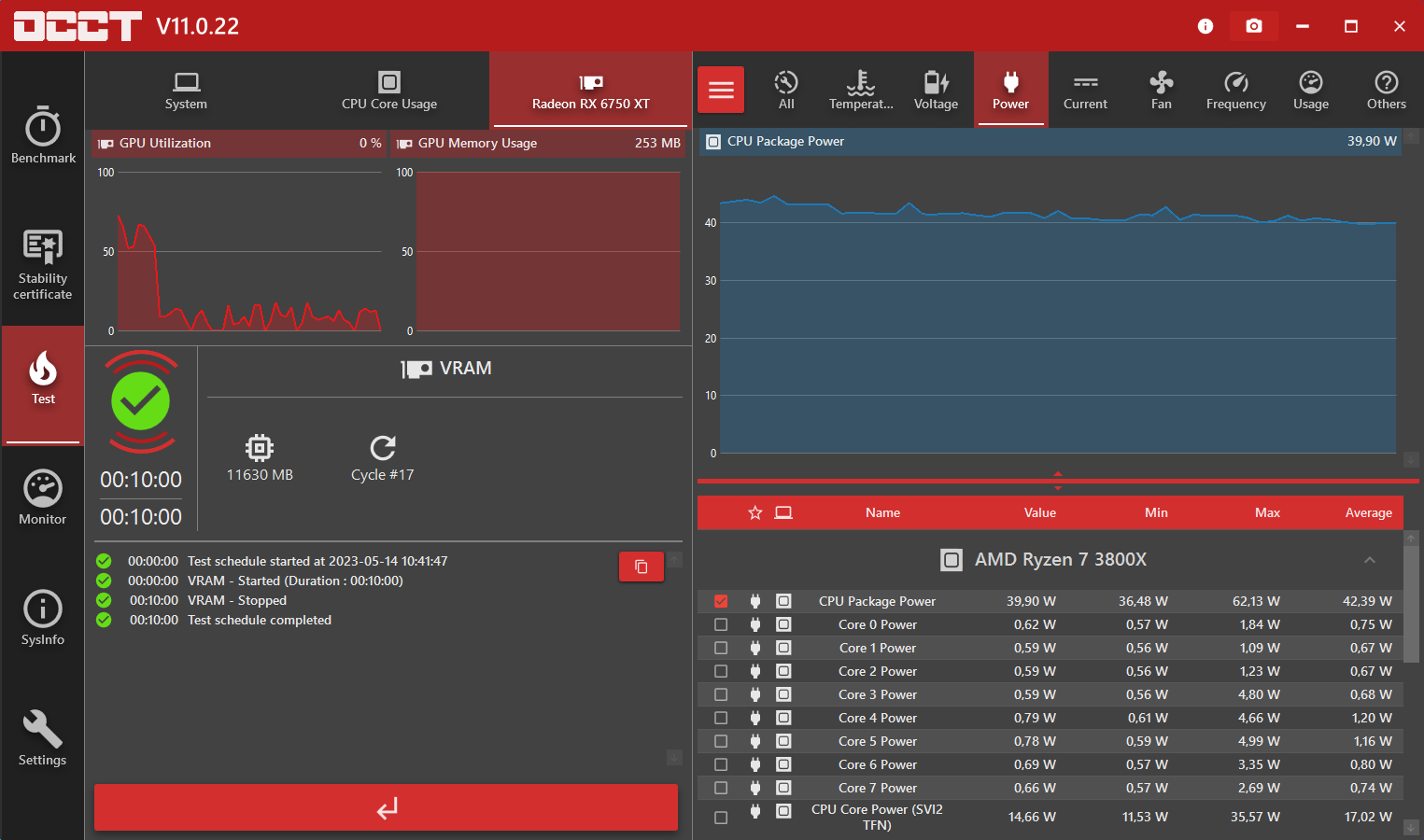Sort table by Average column
The width and height of the screenshot is (1424, 840).
[x=1368, y=512]
